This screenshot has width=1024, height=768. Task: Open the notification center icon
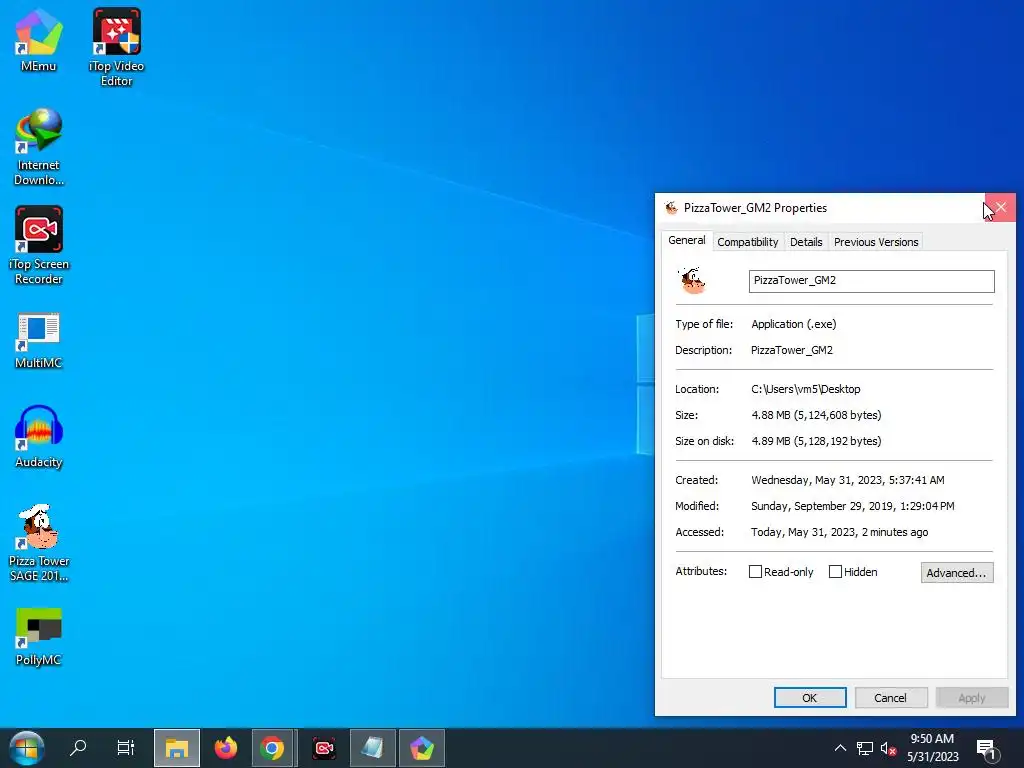click(x=987, y=748)
